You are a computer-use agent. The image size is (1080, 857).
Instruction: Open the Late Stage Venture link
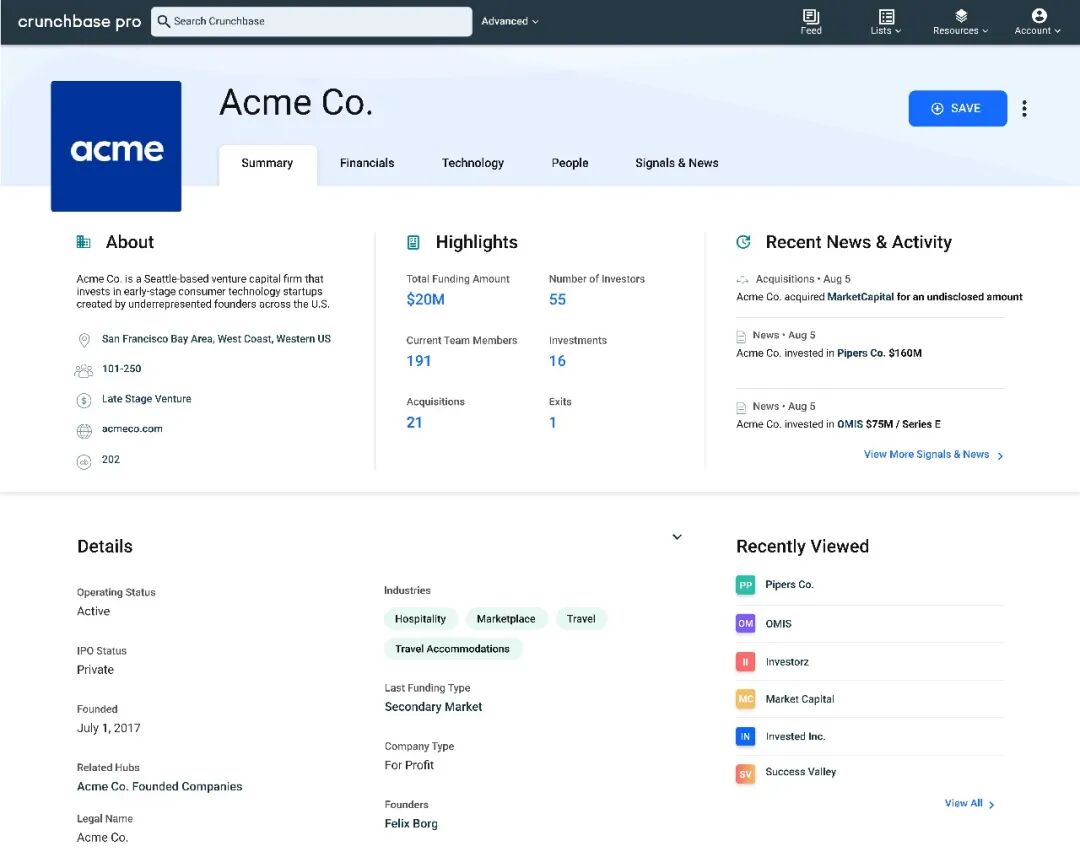(x=147, y=399)
